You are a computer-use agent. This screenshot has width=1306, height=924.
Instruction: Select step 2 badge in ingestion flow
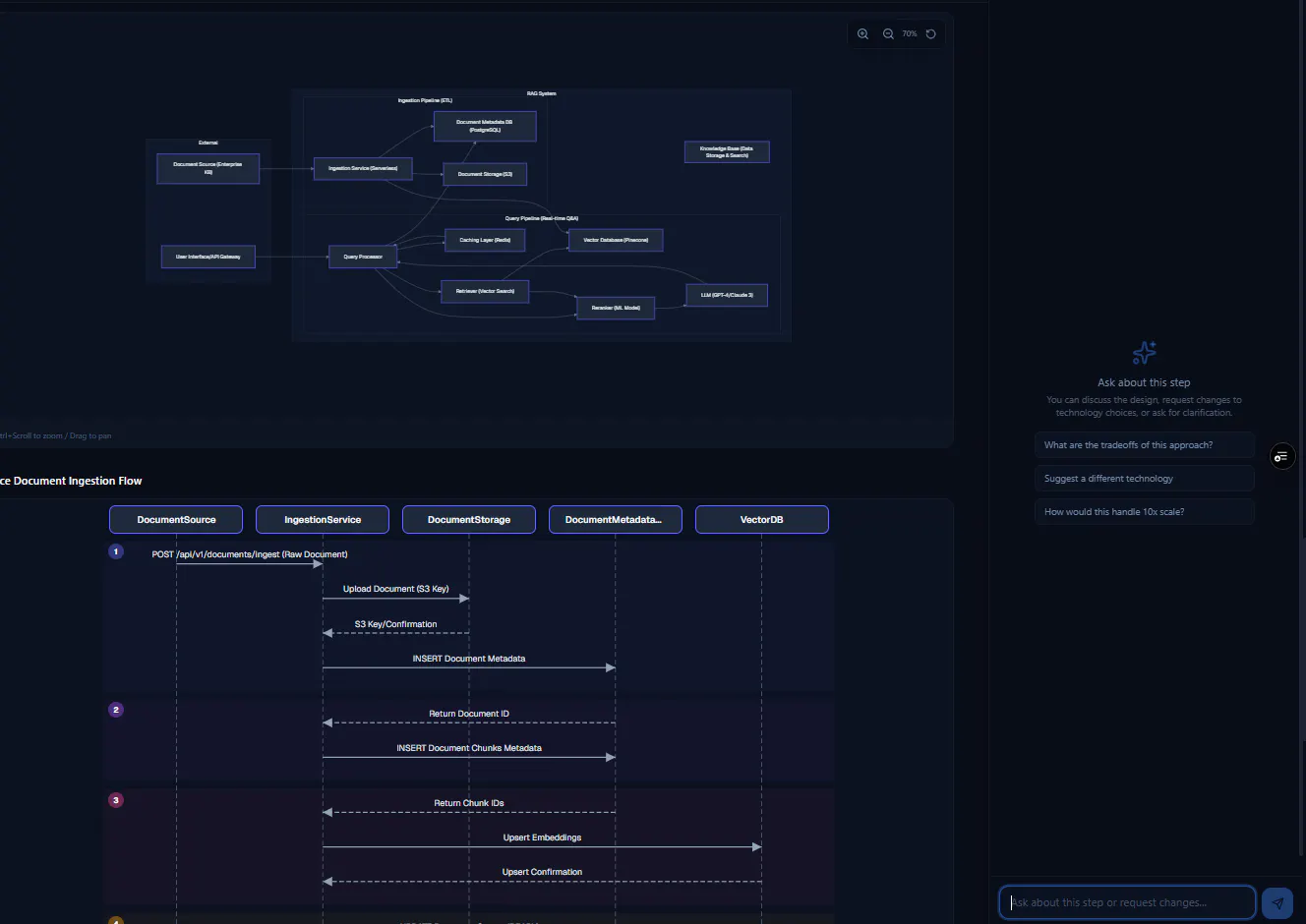(x=116, y=710)
